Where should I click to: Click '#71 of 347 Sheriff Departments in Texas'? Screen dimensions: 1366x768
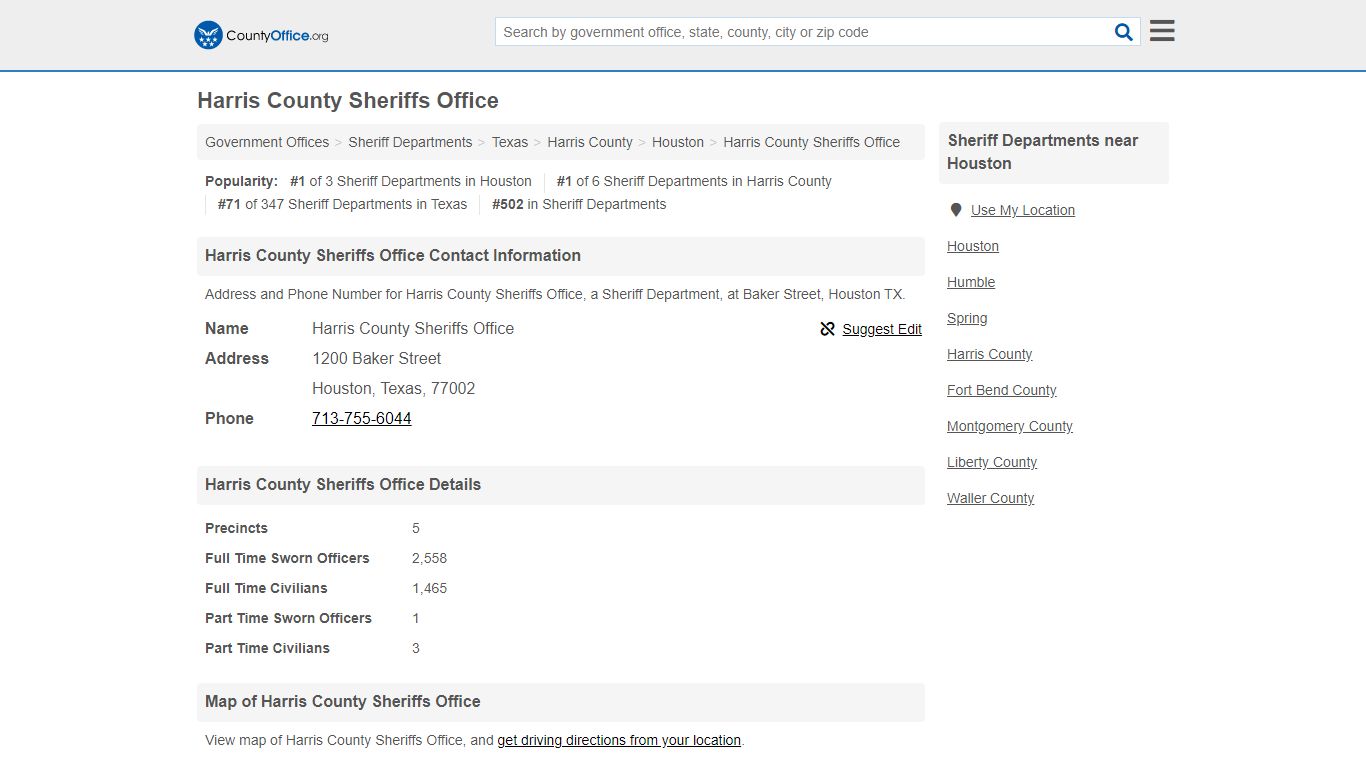(342, 204)
